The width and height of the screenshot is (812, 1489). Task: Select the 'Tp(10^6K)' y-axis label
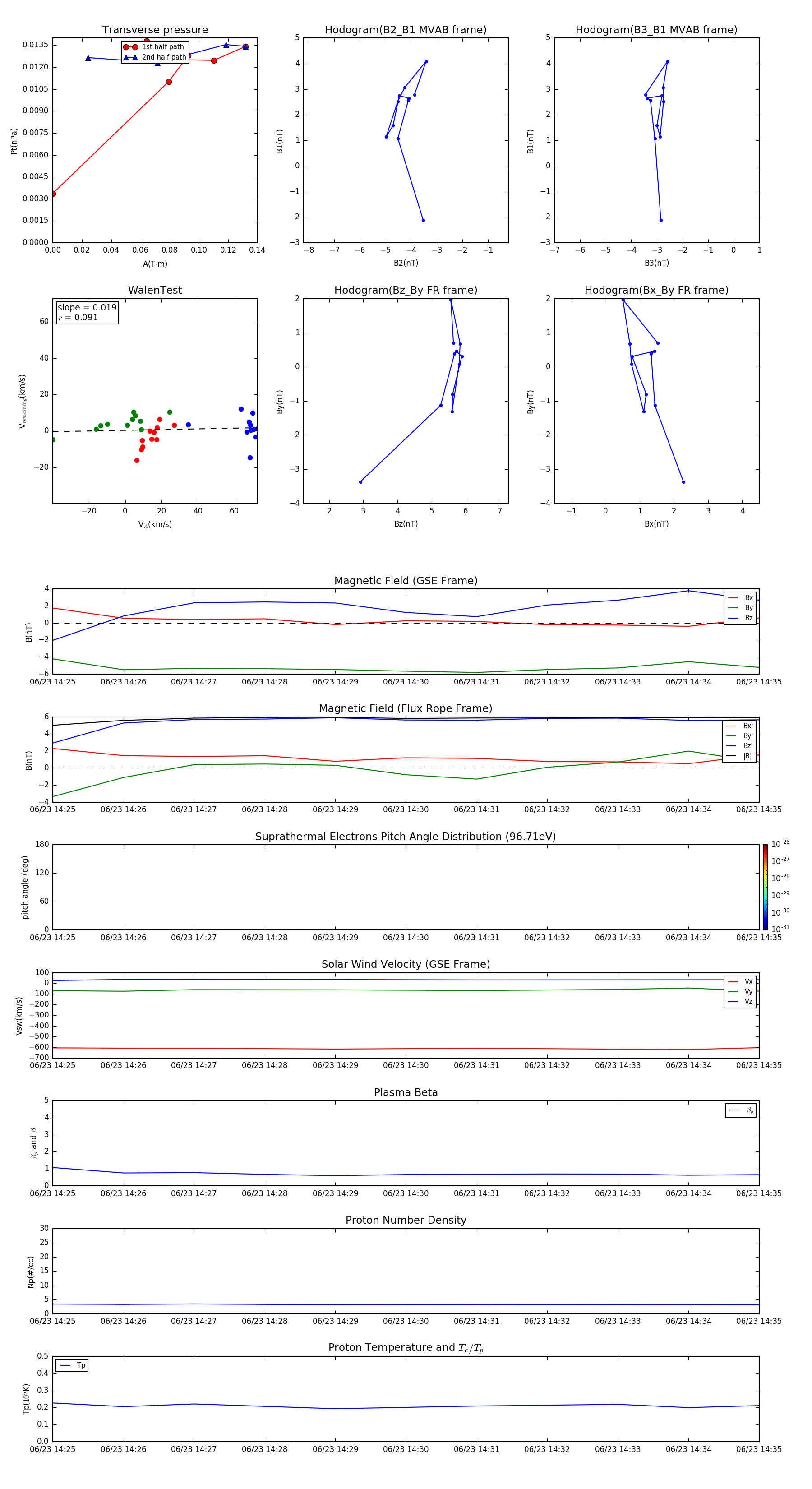tap(26, 1399)
